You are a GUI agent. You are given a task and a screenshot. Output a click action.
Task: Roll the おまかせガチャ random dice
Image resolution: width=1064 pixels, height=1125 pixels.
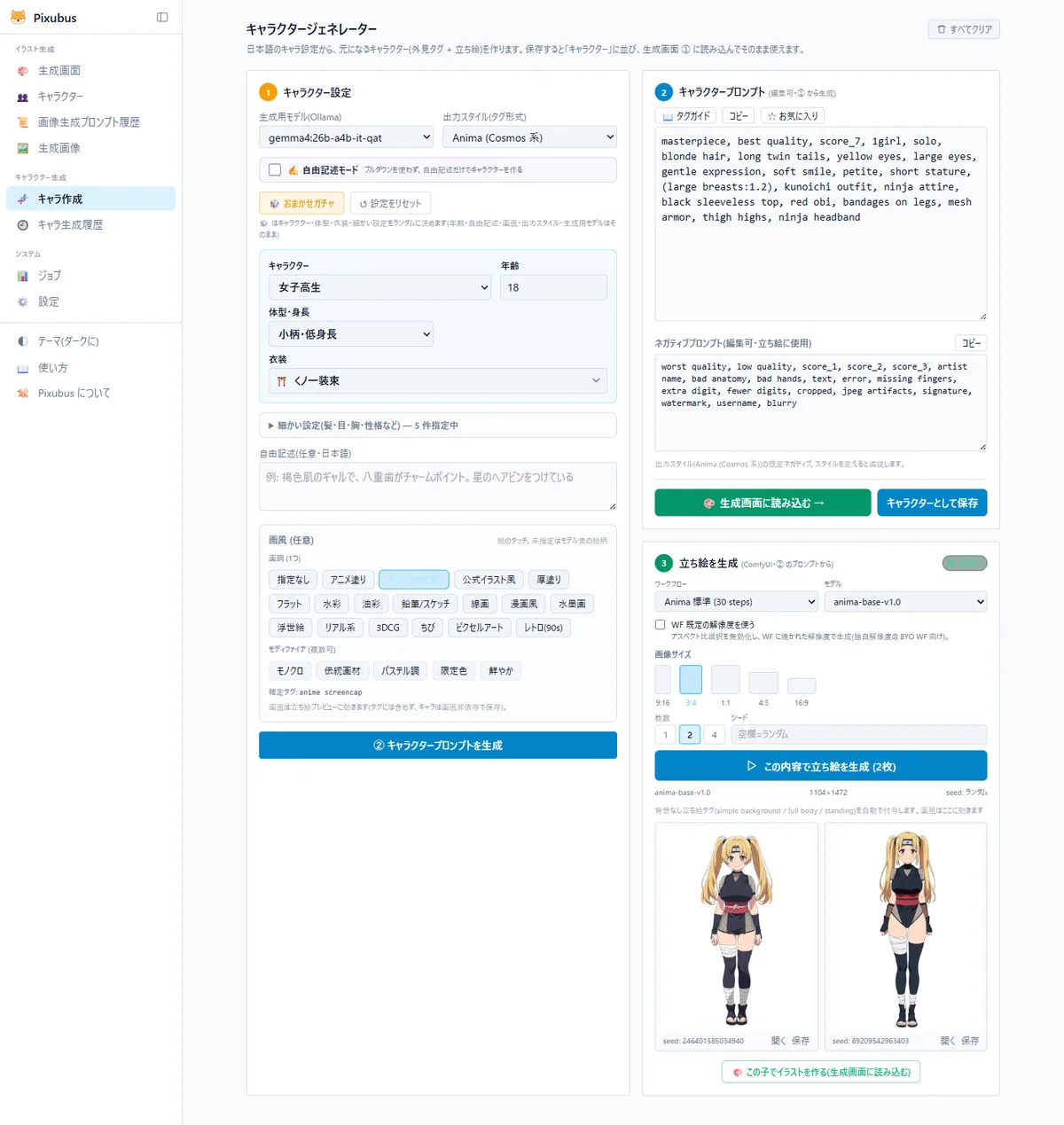pyautogui.click(x=301, y=203)
